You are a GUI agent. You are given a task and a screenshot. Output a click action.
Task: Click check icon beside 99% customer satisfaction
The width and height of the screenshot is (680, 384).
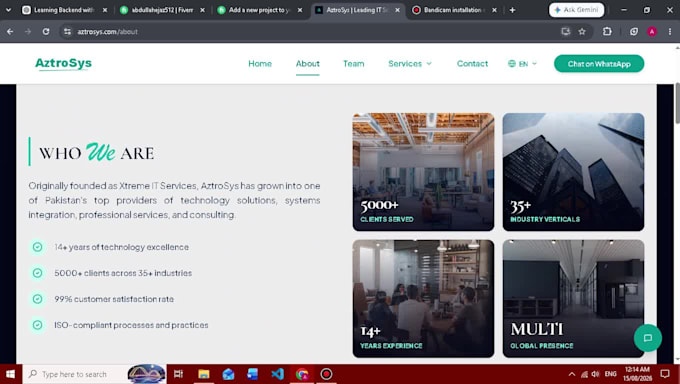coord(38,299)
